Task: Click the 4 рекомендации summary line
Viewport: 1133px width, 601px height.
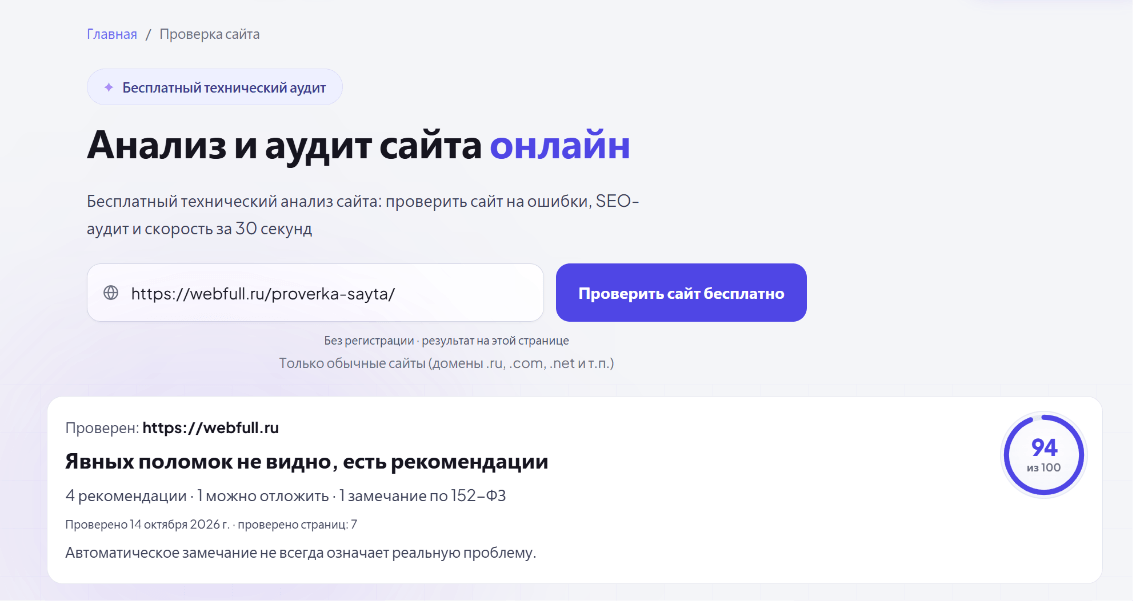Action: point(285,496)
